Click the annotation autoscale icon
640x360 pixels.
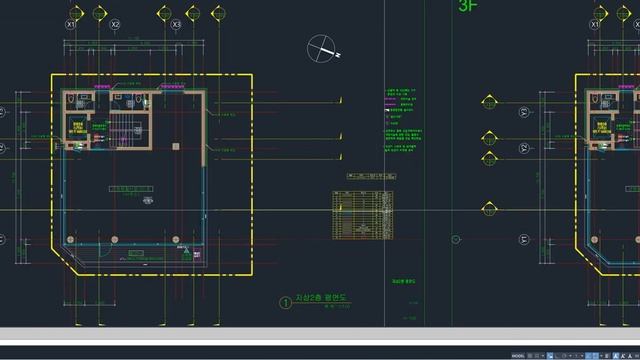click(622, 356)
